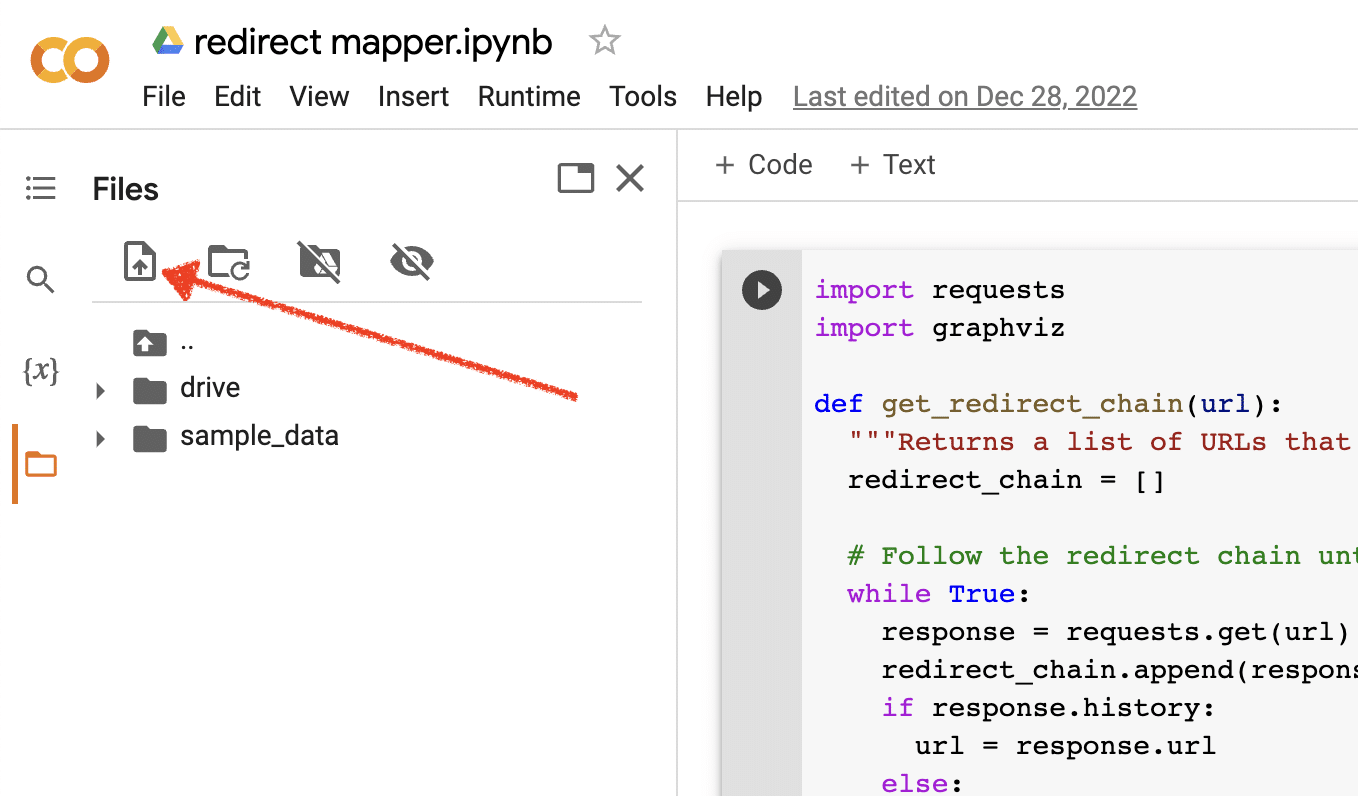
Task: Star the redirect mapper notebook
Action: pyautogui.click(x=604, y=42)
